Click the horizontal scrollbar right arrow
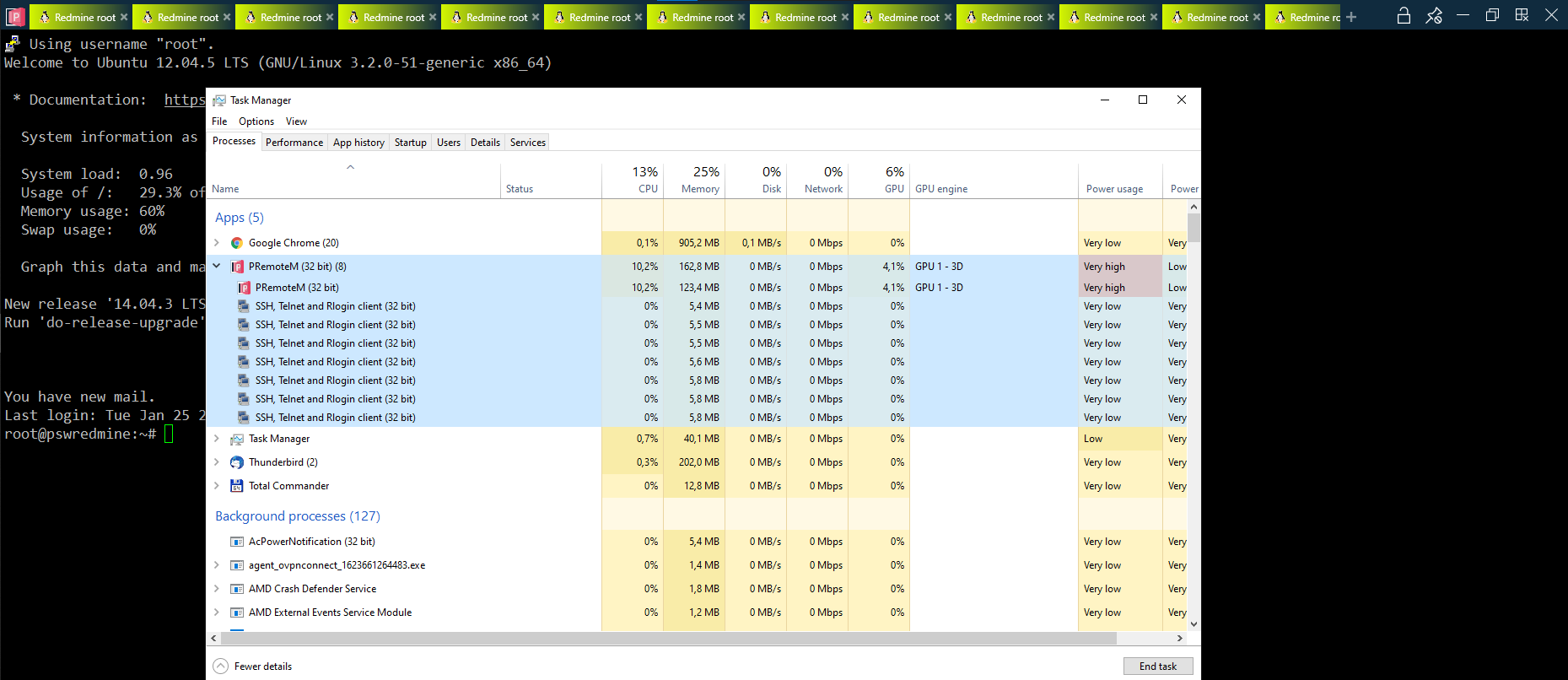1568x680 pixels. pos(1179,639)
